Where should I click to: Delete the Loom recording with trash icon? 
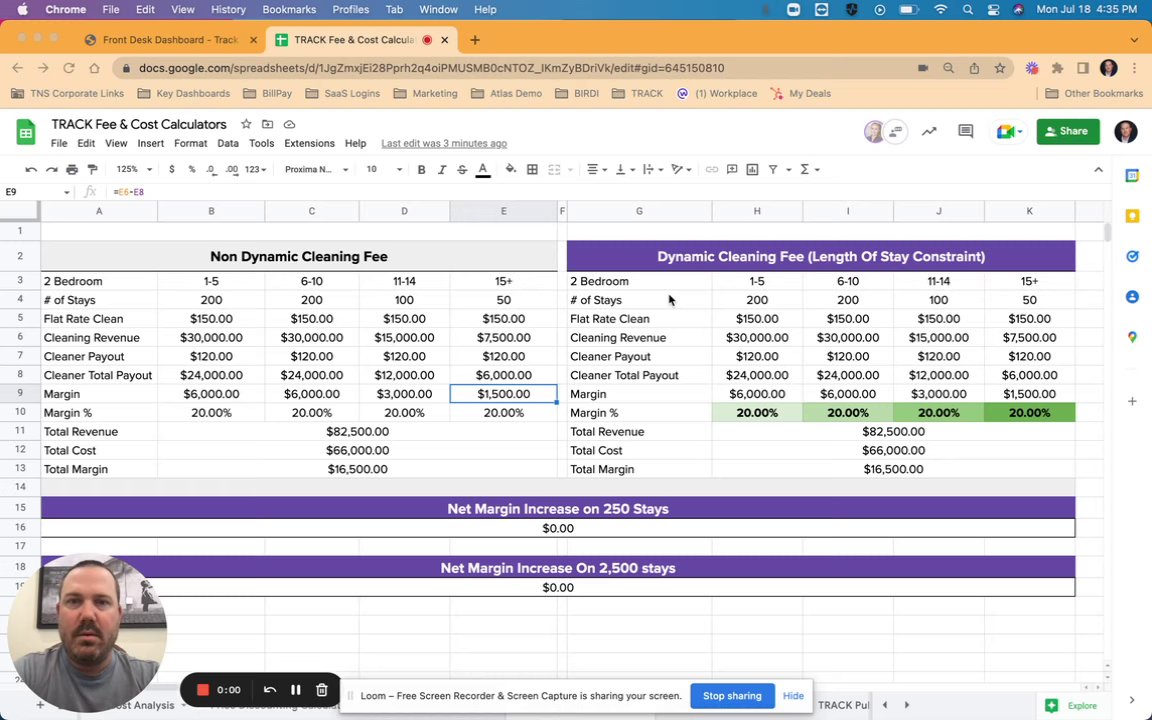[322, 690]
